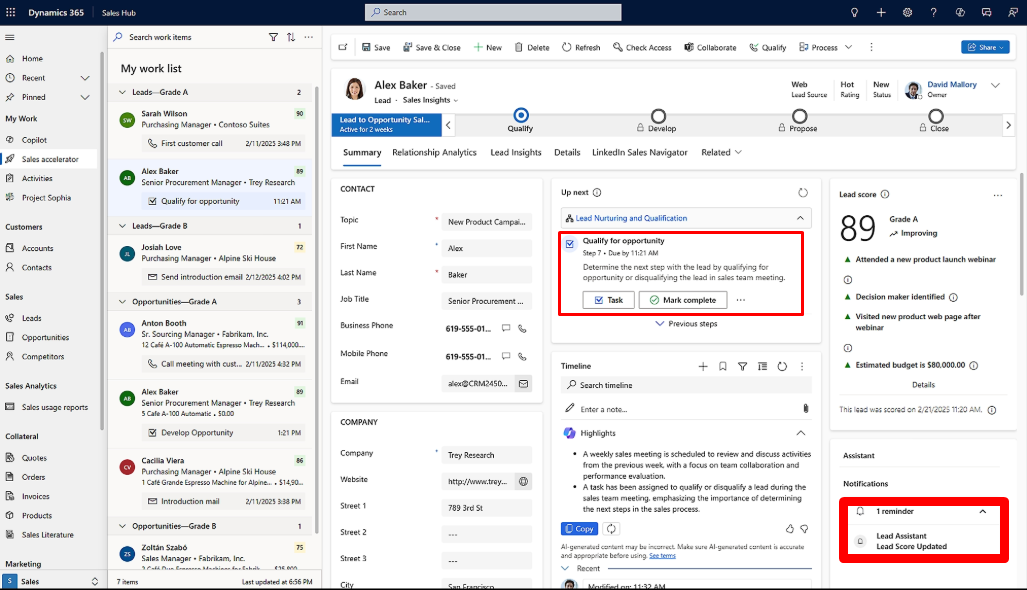Open the Lead Nurturing and Qualification link

pos(631,218)
